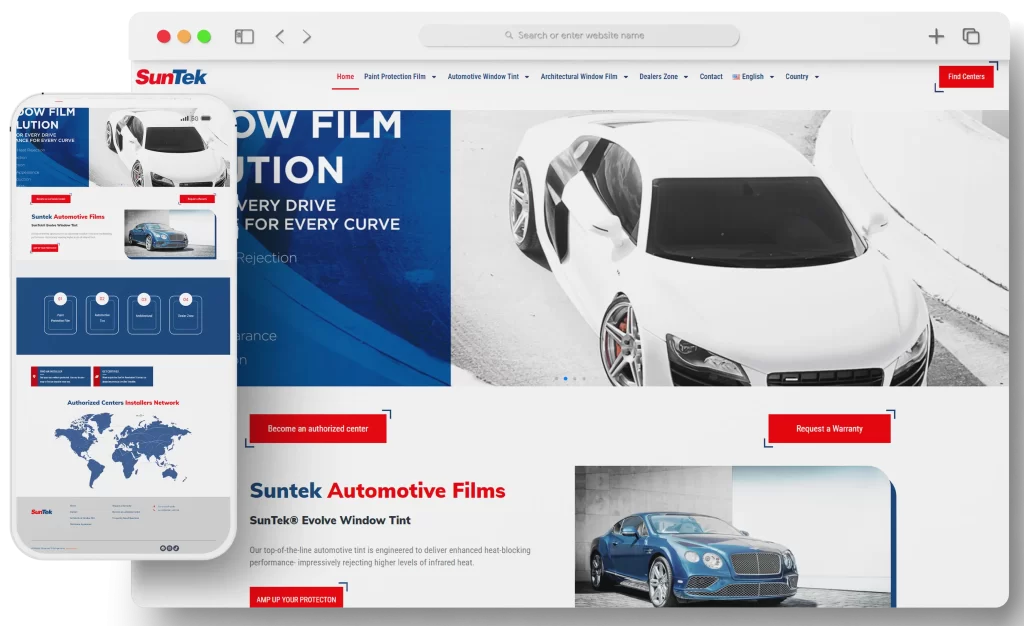This screenshot has width=1024, height=626.
Task: Open the Contact page from the navigation
Action: point(711,77)
